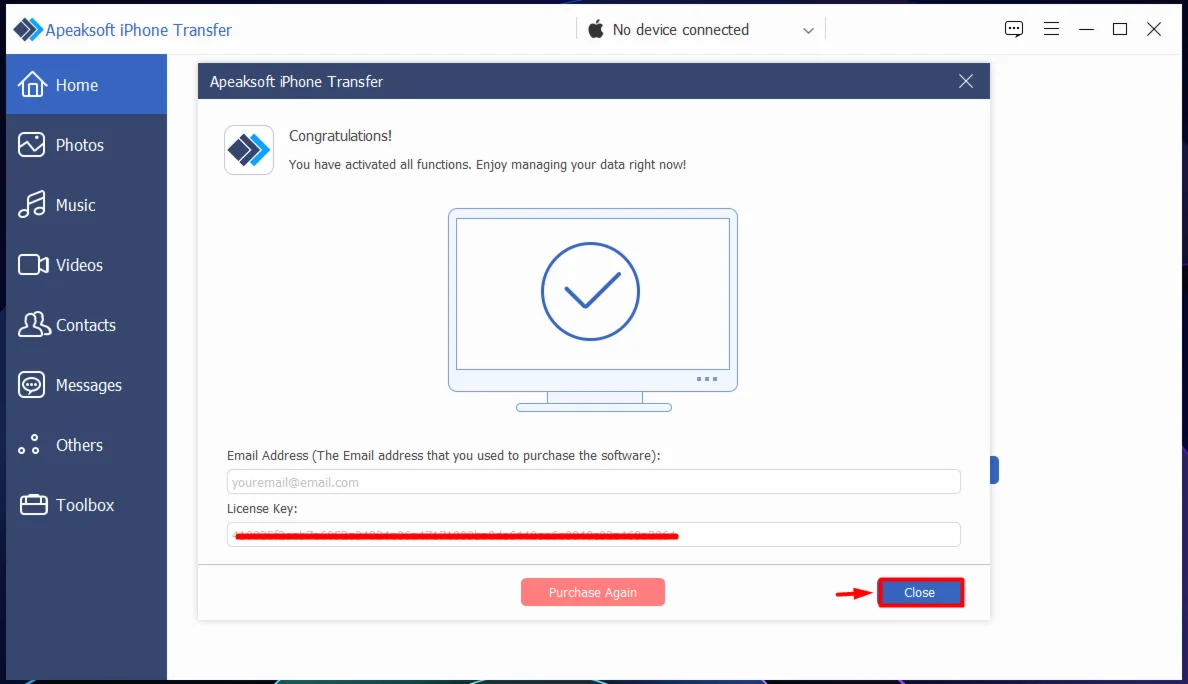Go to Music in sidebar

point(86,205)
